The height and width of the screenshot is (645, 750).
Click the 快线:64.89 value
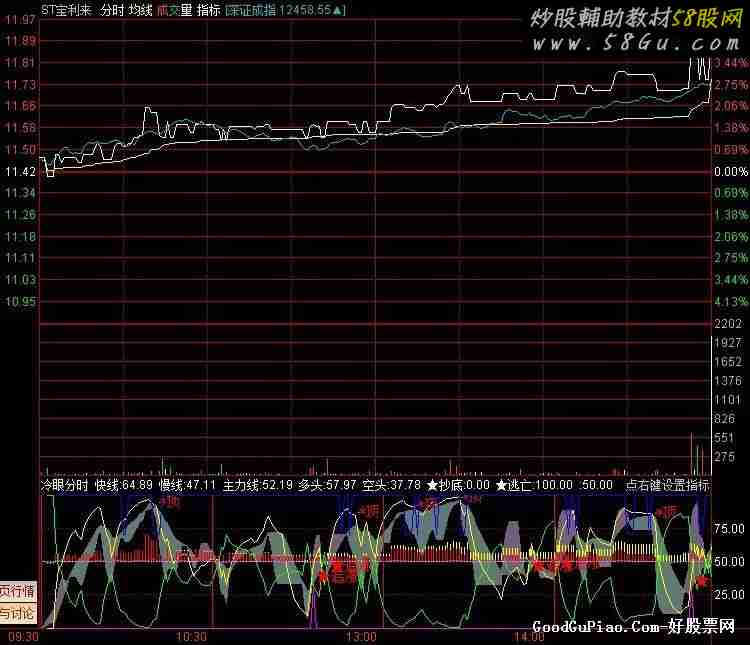[124, 485]
